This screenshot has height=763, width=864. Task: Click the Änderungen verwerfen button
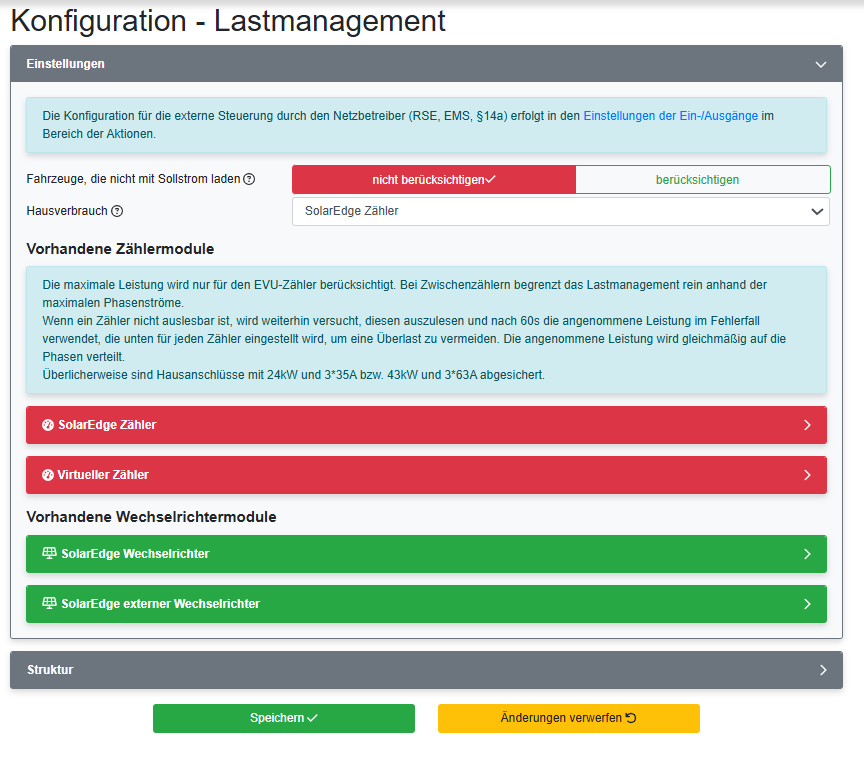coord(568,718)
